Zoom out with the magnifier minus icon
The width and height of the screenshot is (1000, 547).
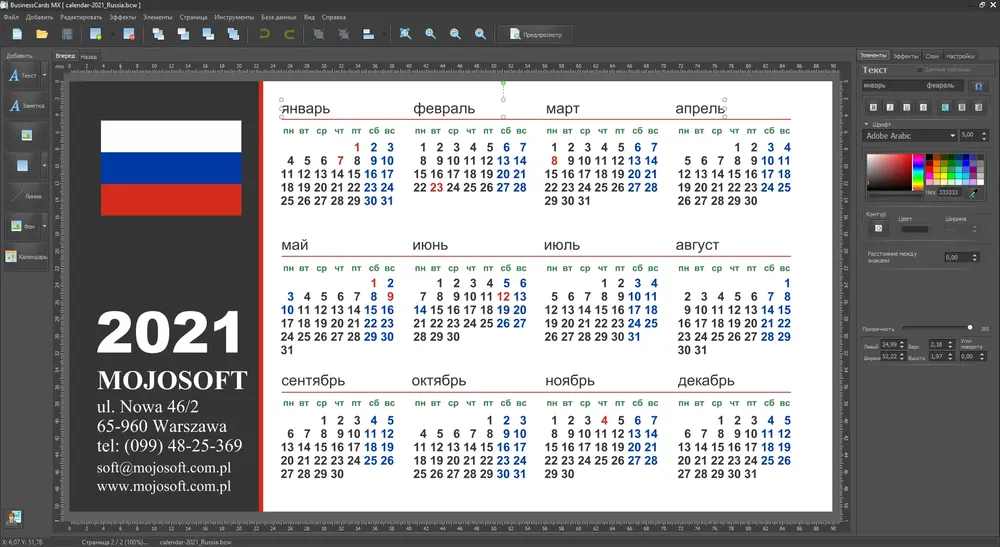coord(455,34)
